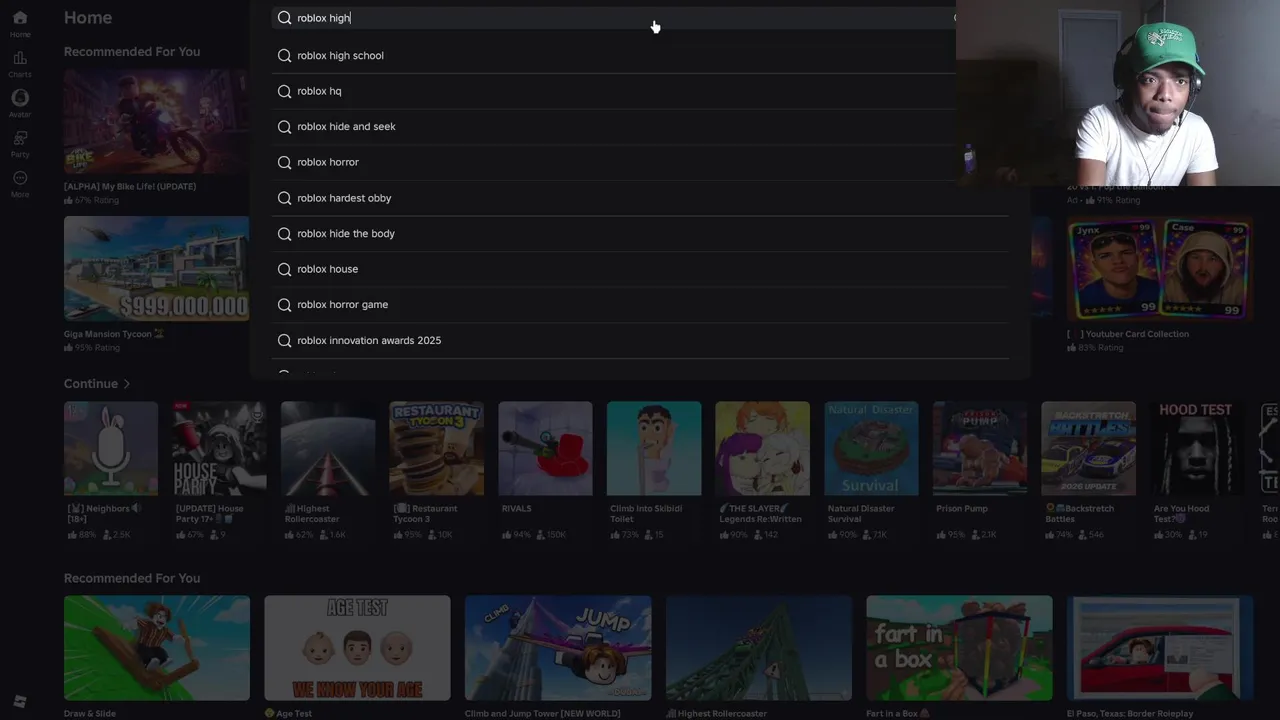1280x720 pixels.
Task: Select the 'roblox hide and seek' suggestion
Action: pyautogui.click(x=641, y=127)
